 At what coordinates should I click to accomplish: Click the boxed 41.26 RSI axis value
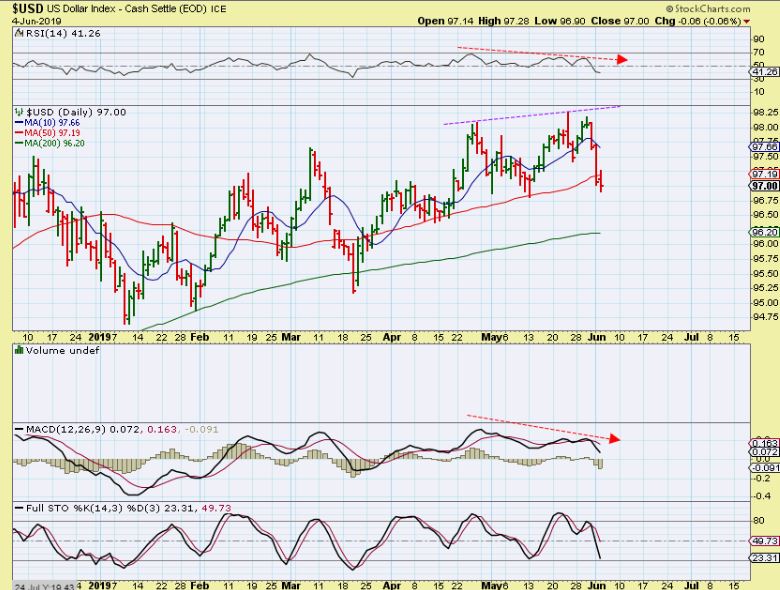764,72
